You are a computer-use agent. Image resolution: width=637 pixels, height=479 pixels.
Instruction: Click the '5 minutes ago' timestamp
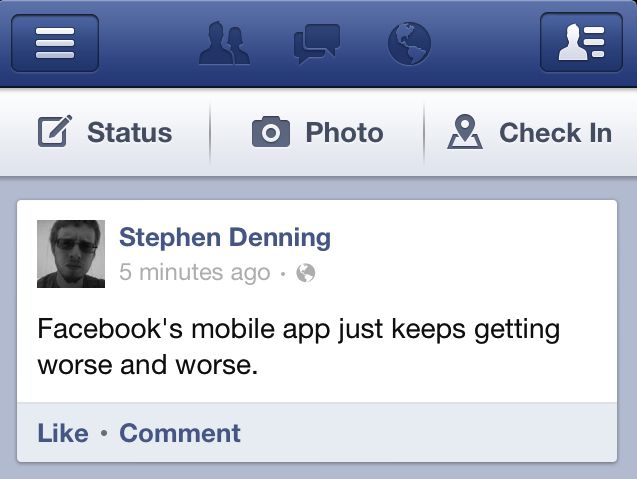pyautogui.click(x=195, y=272)
